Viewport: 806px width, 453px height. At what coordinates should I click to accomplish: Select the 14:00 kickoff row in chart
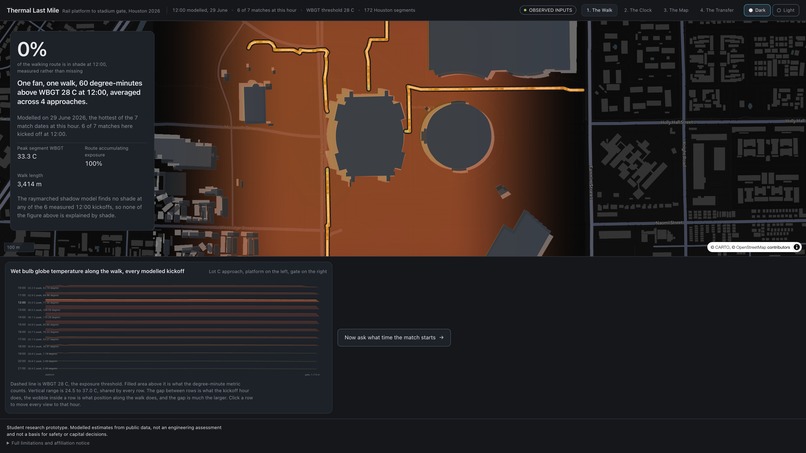tap(168, 317)
